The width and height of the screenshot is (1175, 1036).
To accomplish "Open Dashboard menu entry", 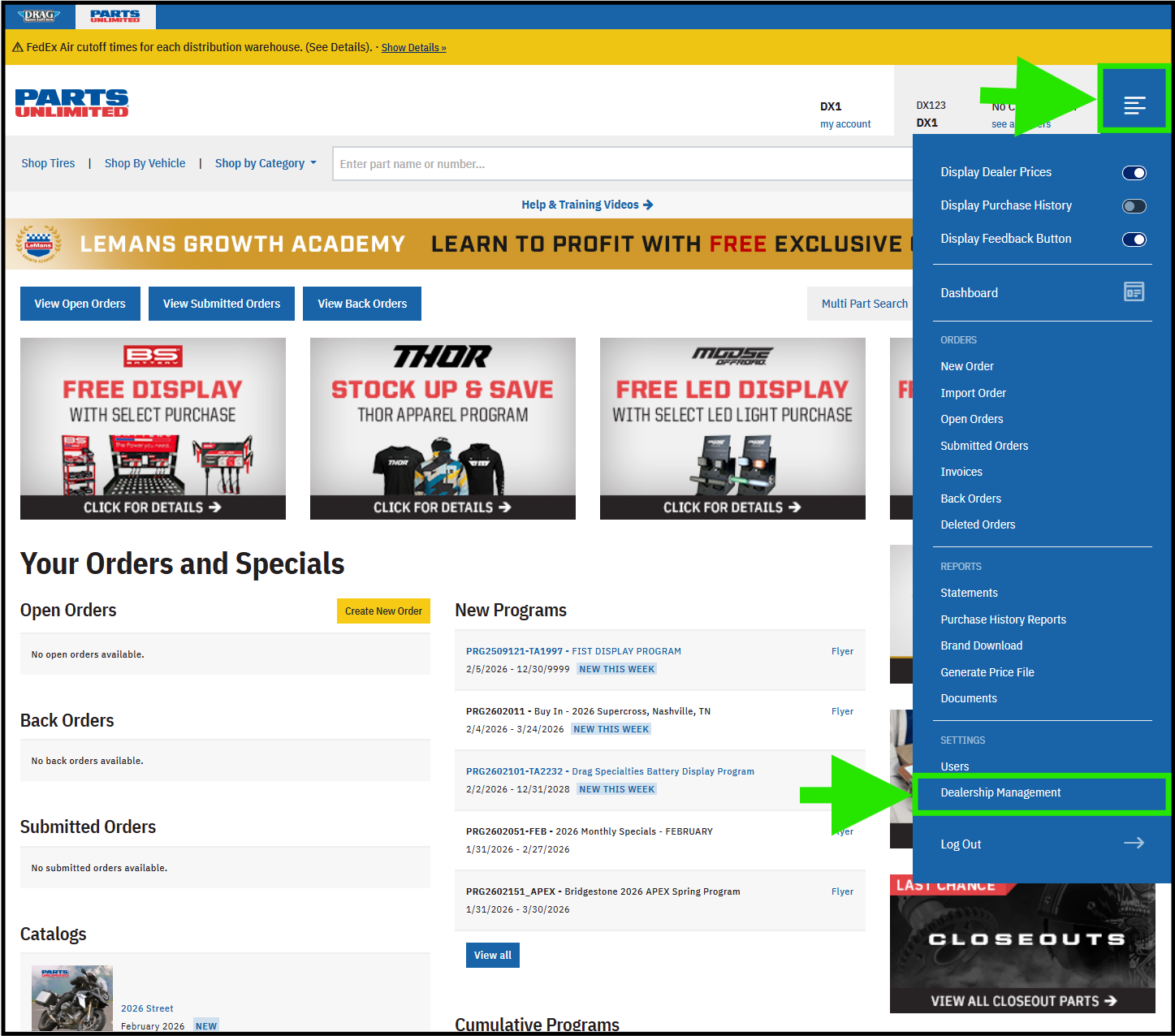I will click(x=969, y=293).
